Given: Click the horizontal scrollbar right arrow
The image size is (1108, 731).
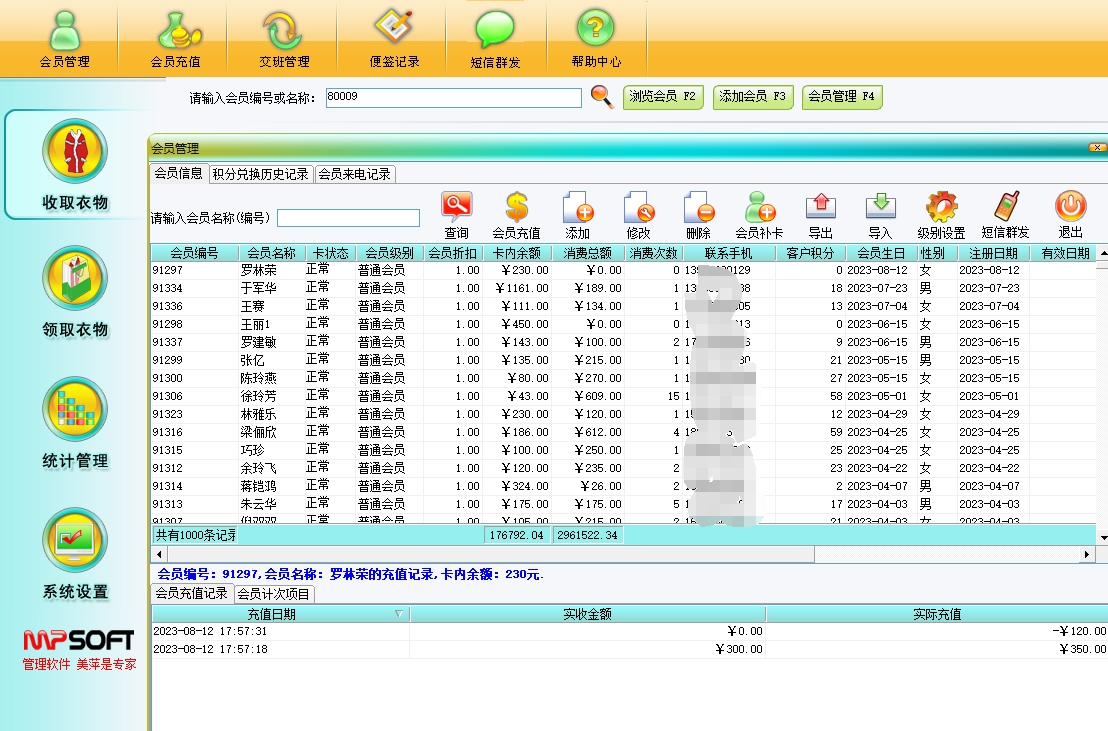Looking at the screenshot, I should pos(1087,554).
